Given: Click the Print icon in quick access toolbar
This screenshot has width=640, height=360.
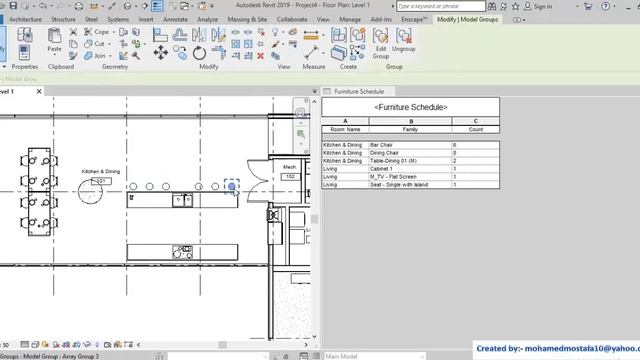Looking at the screenshot, I should coord(79,6).
